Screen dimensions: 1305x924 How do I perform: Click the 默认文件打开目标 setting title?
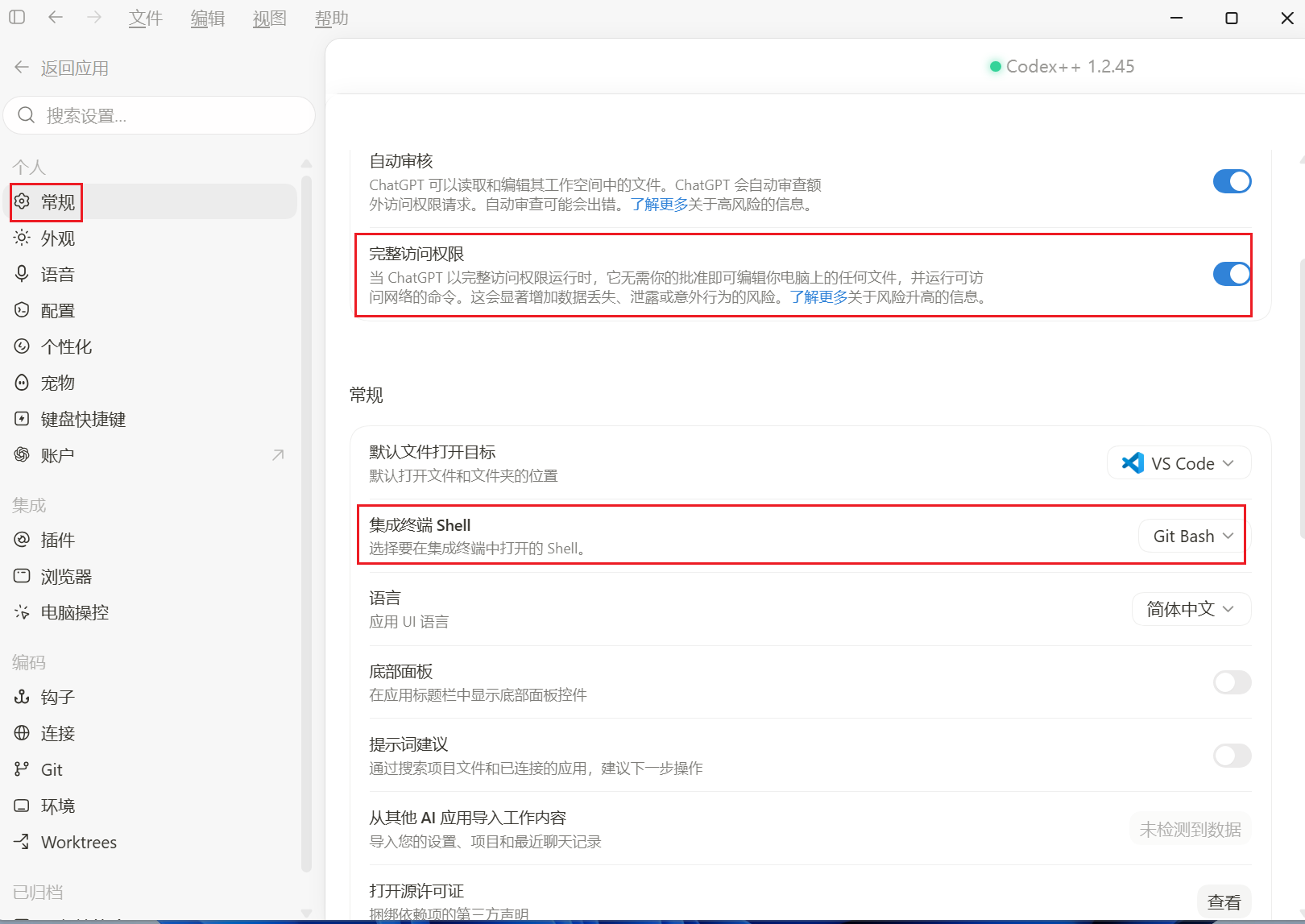click(x=432, y=452)
